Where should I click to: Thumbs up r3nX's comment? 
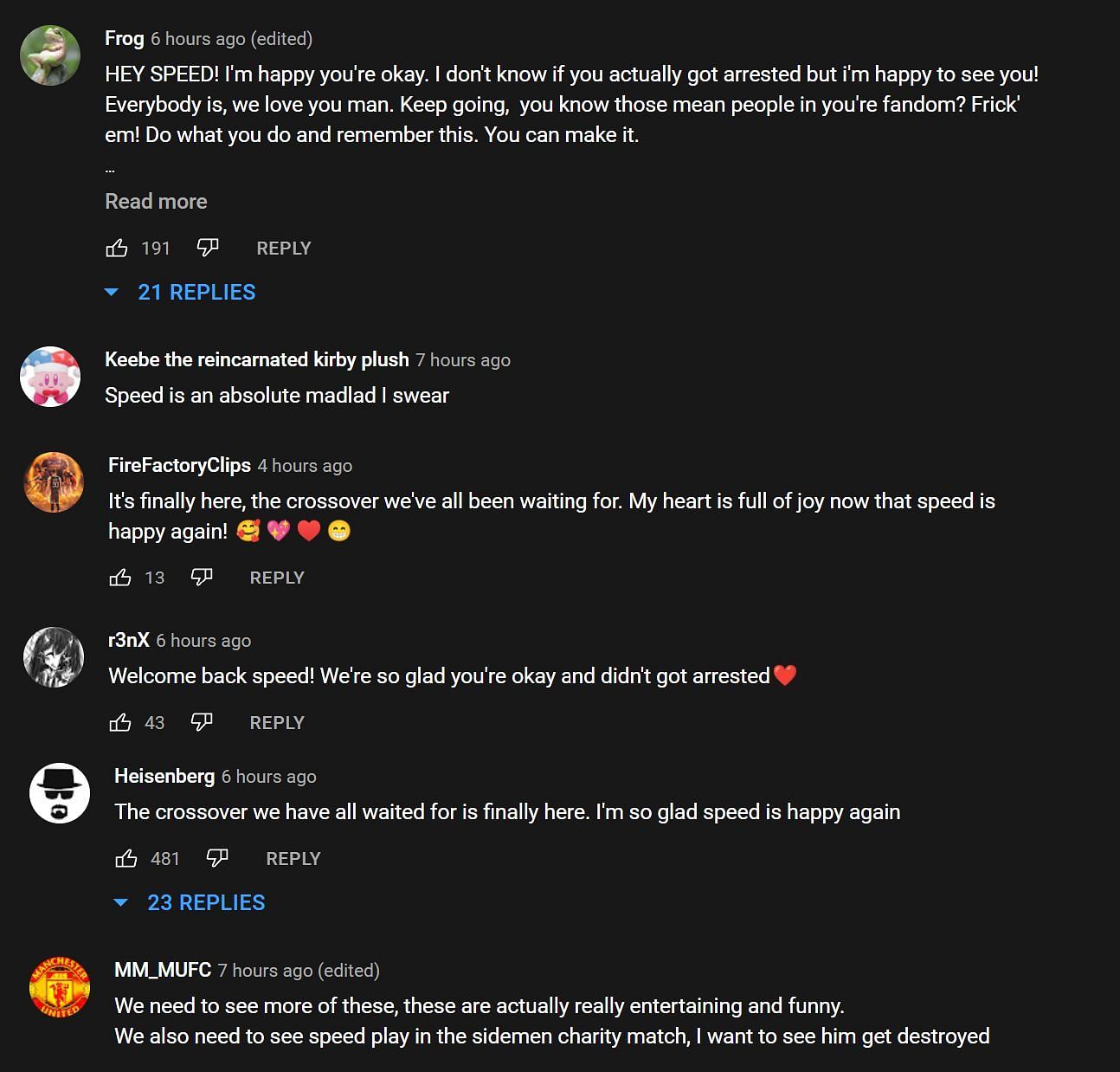pos(120,722)
